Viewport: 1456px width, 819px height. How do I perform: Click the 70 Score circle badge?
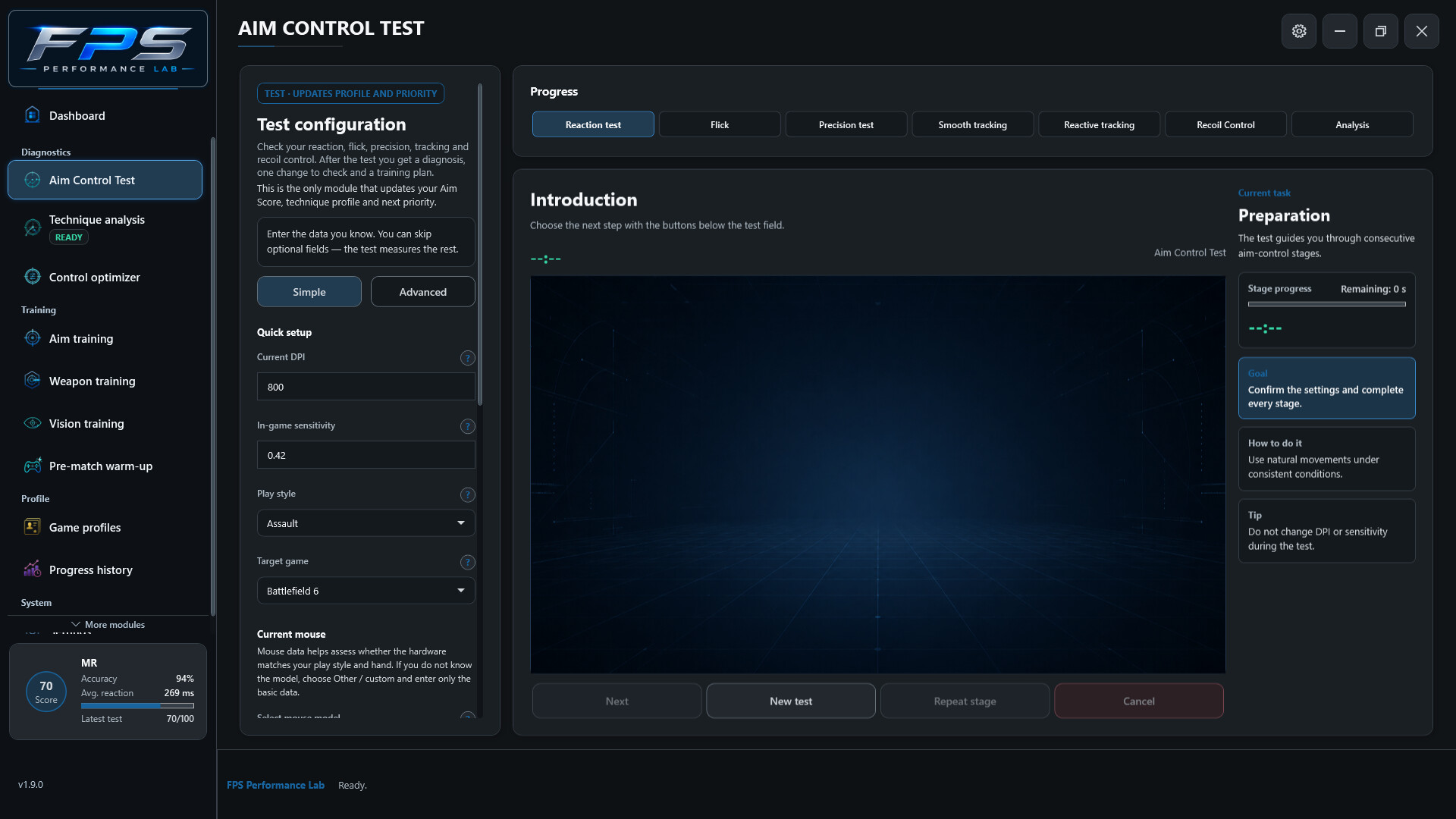[x=46, y=692]
